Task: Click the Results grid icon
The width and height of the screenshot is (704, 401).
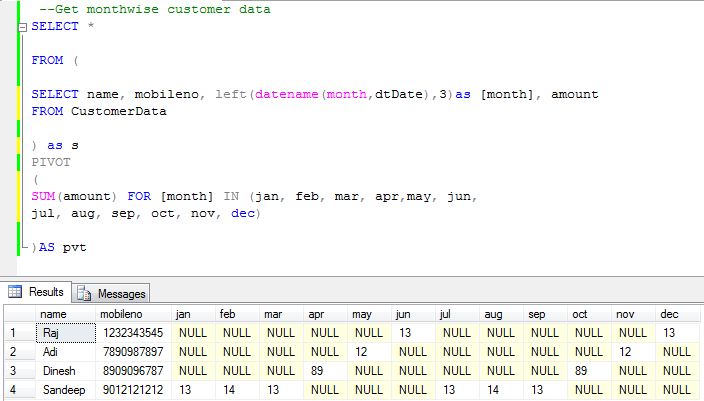Action: [x=15, y=292]
